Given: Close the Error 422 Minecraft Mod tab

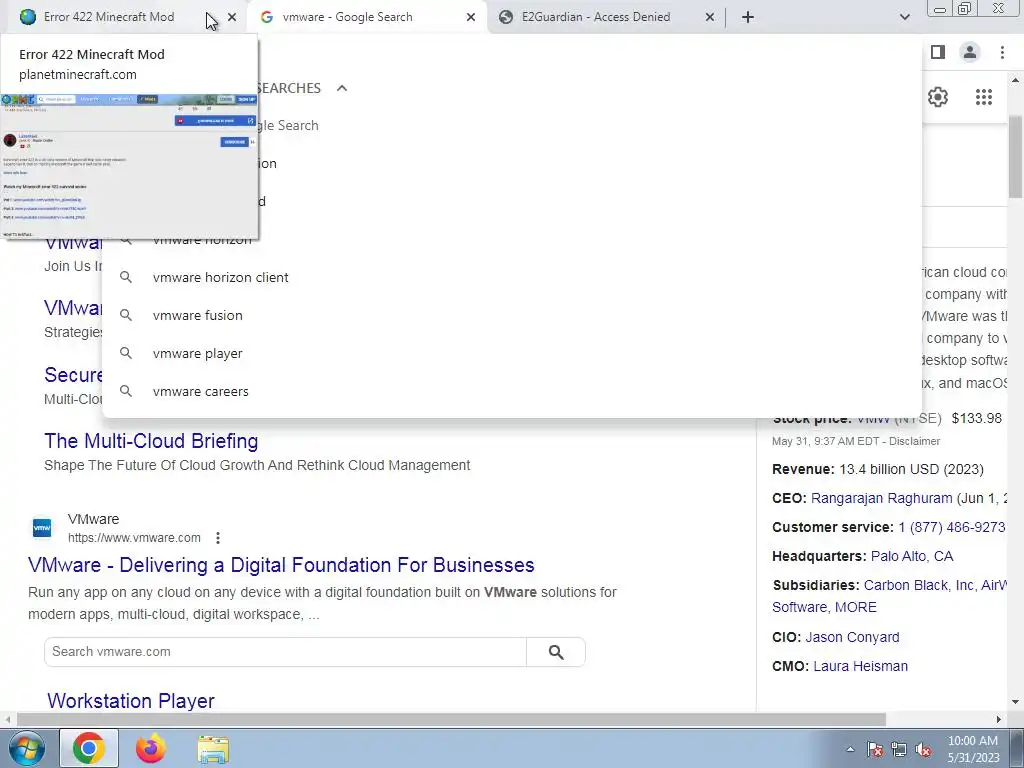Looking at the screenshot, I should [232, 17].
